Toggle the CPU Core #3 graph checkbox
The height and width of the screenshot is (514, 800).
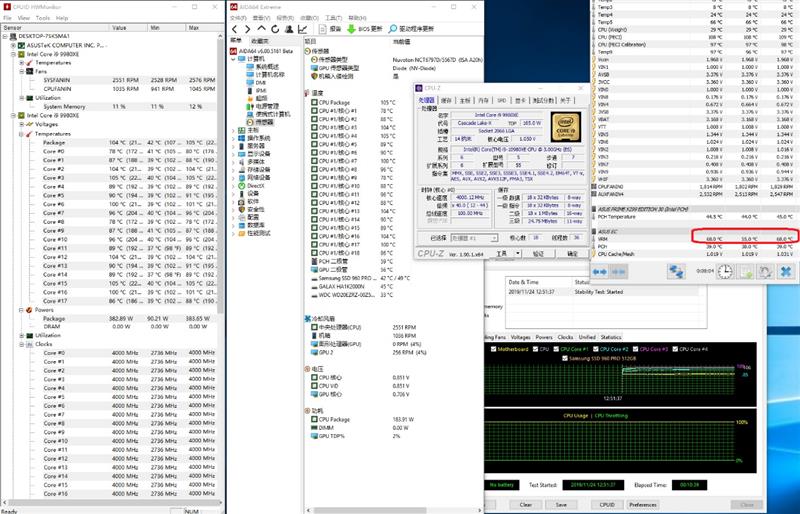point(635,349)
